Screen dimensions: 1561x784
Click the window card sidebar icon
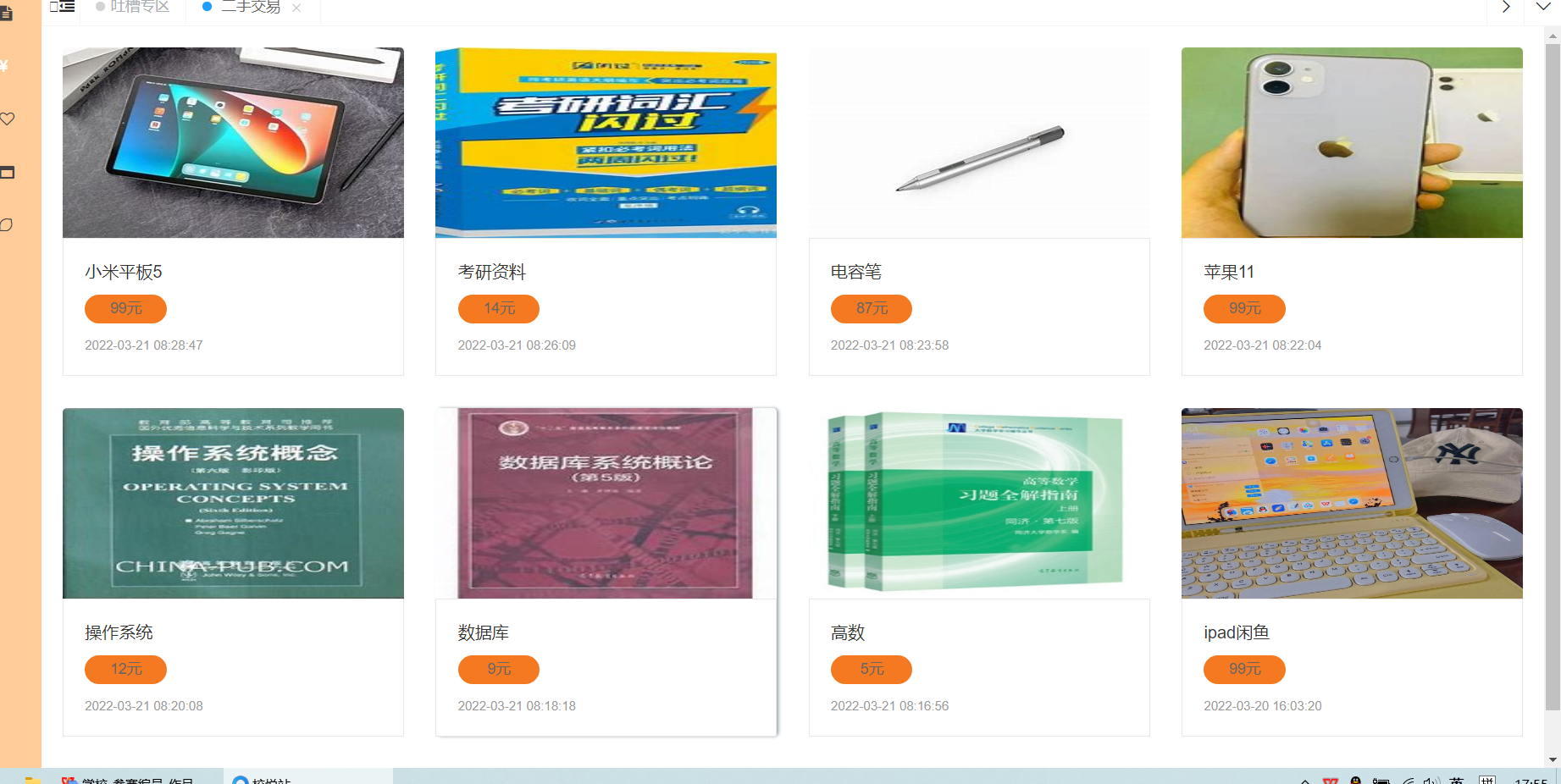7,173
